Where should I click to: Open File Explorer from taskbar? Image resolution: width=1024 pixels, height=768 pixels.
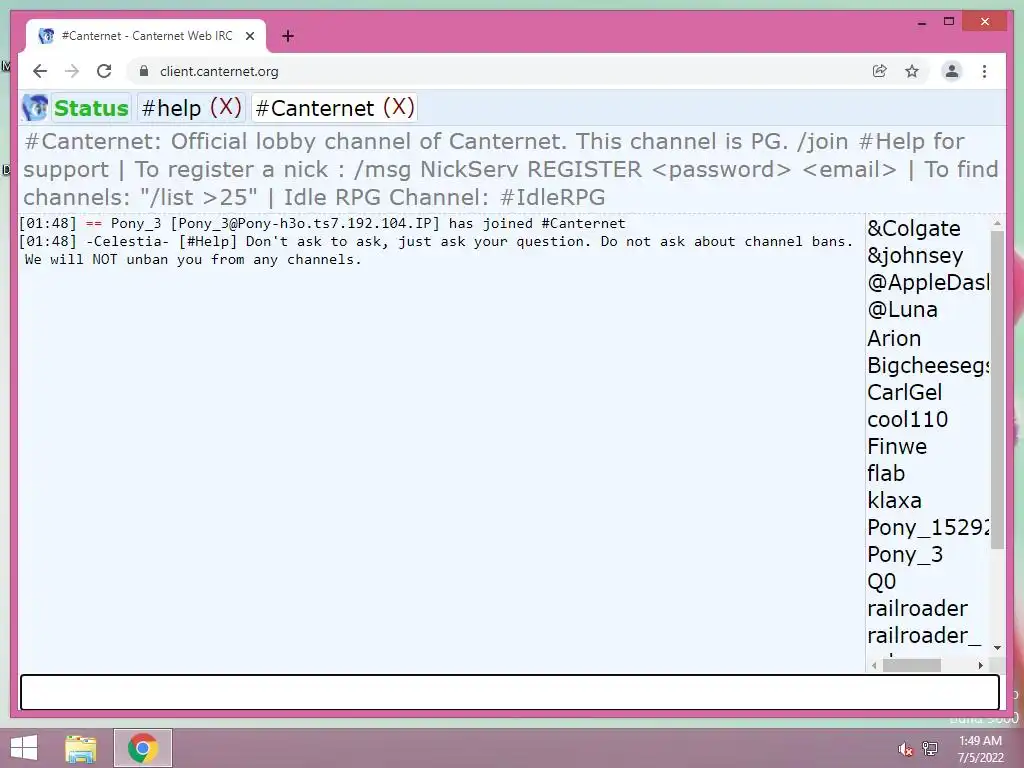point(81,748)
